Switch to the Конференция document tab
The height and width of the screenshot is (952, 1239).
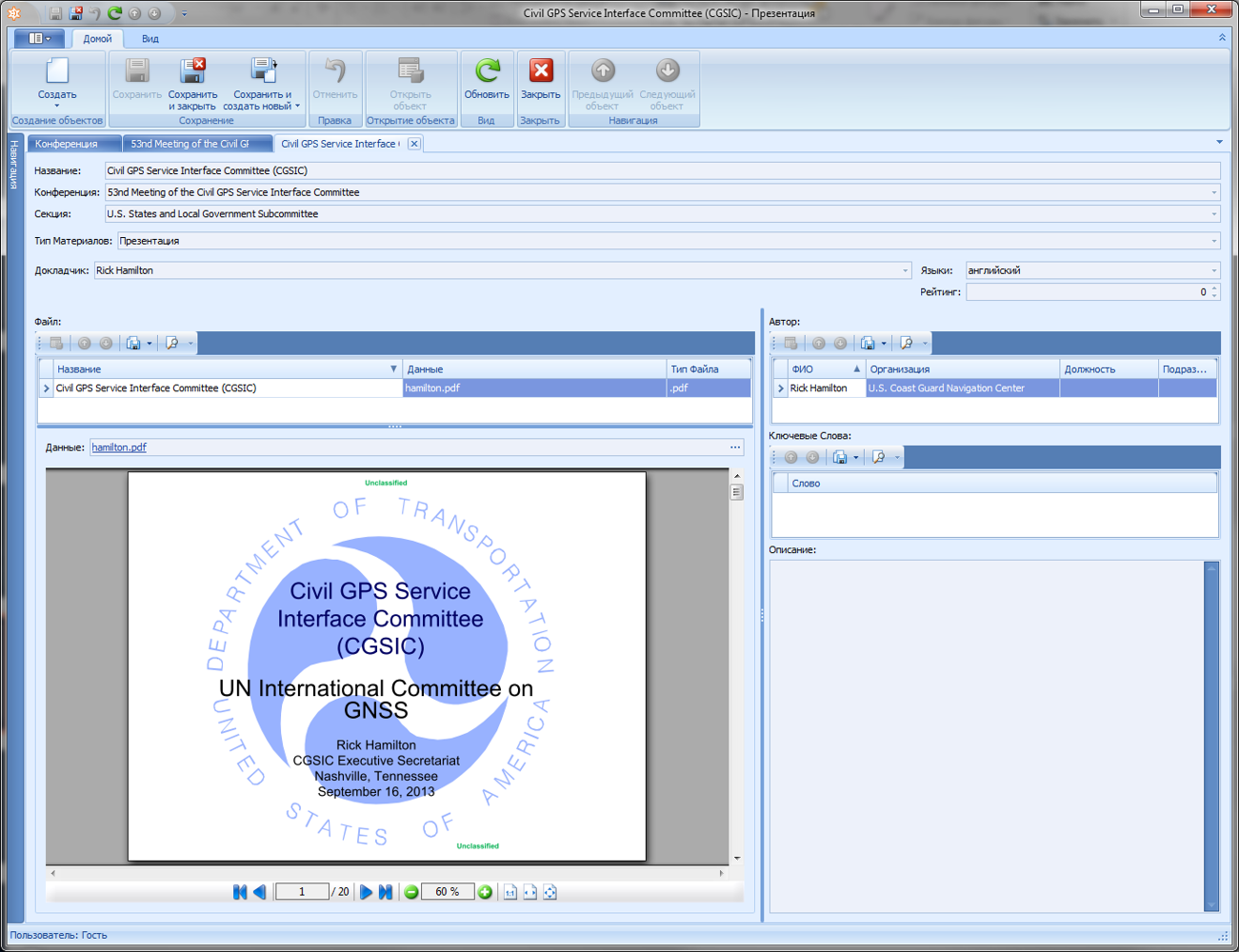[x=74, y=144]
